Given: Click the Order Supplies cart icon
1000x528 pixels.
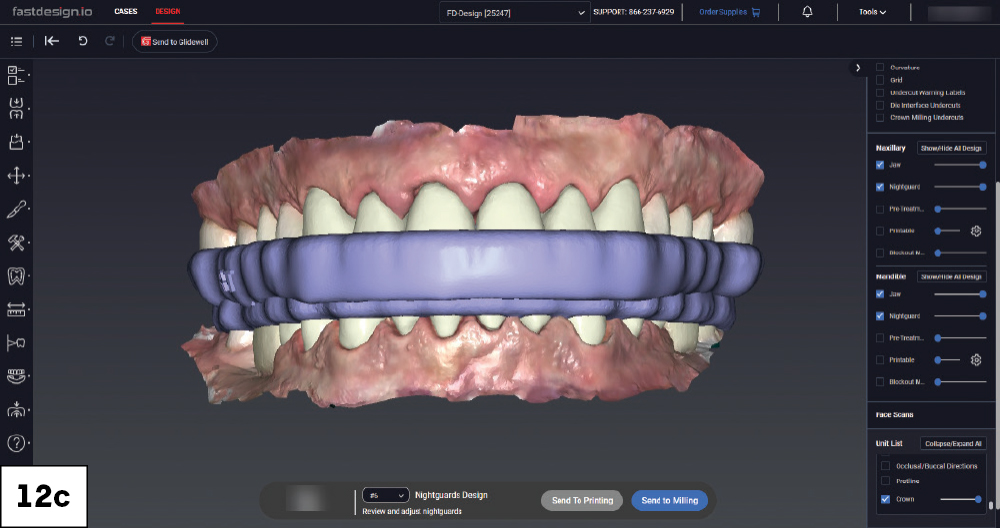Looking at the screenshot, I should coord(756,12).
